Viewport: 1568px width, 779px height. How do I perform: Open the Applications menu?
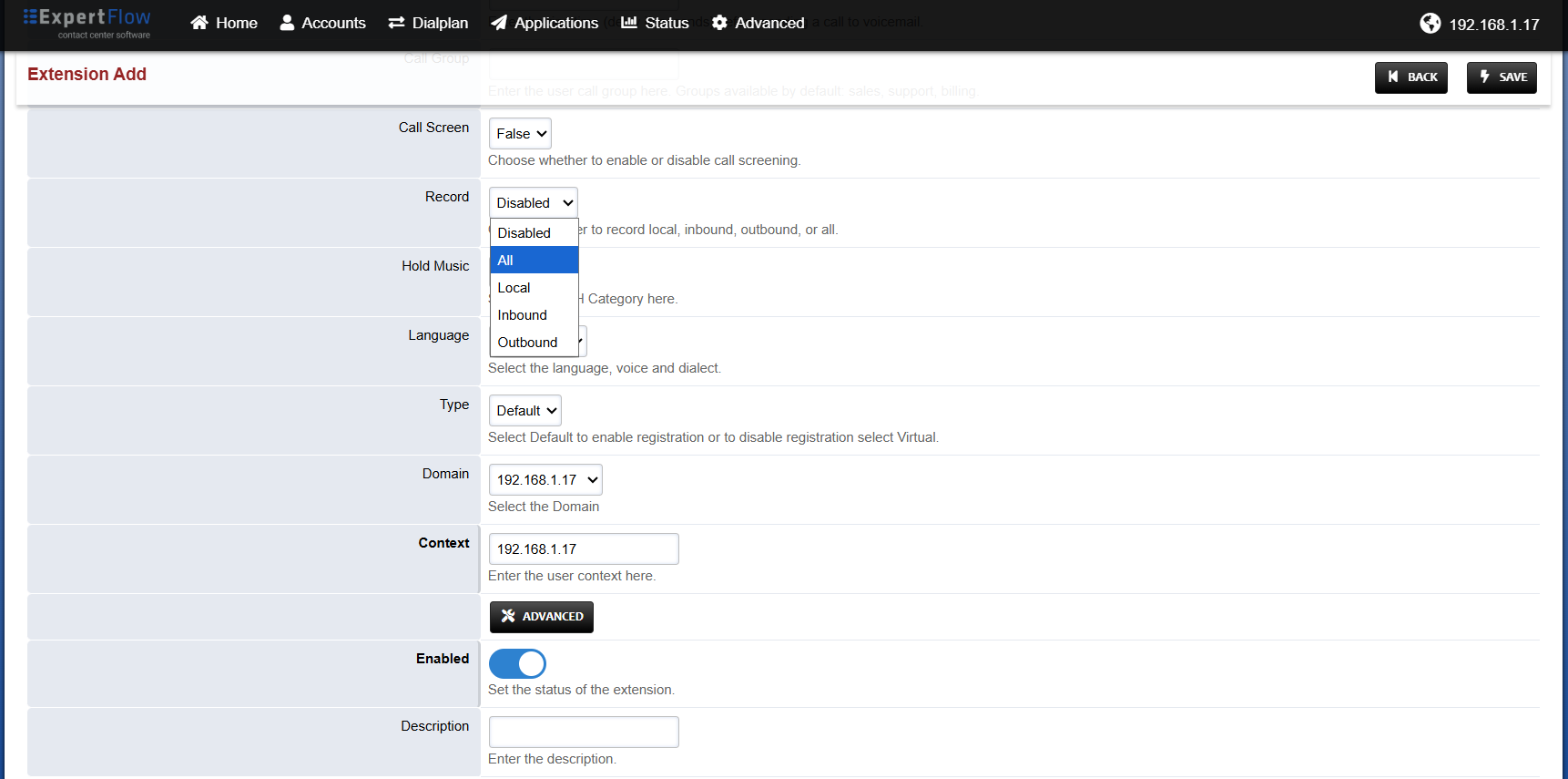(x=545, y=23)
